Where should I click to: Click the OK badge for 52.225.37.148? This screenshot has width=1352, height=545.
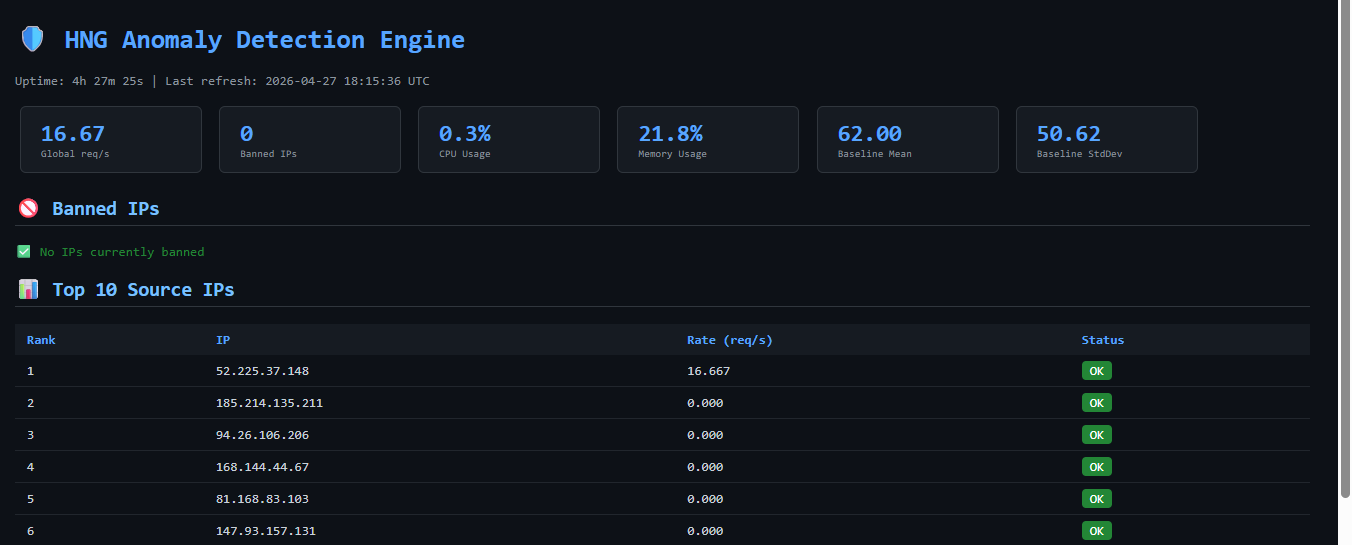1096,371
